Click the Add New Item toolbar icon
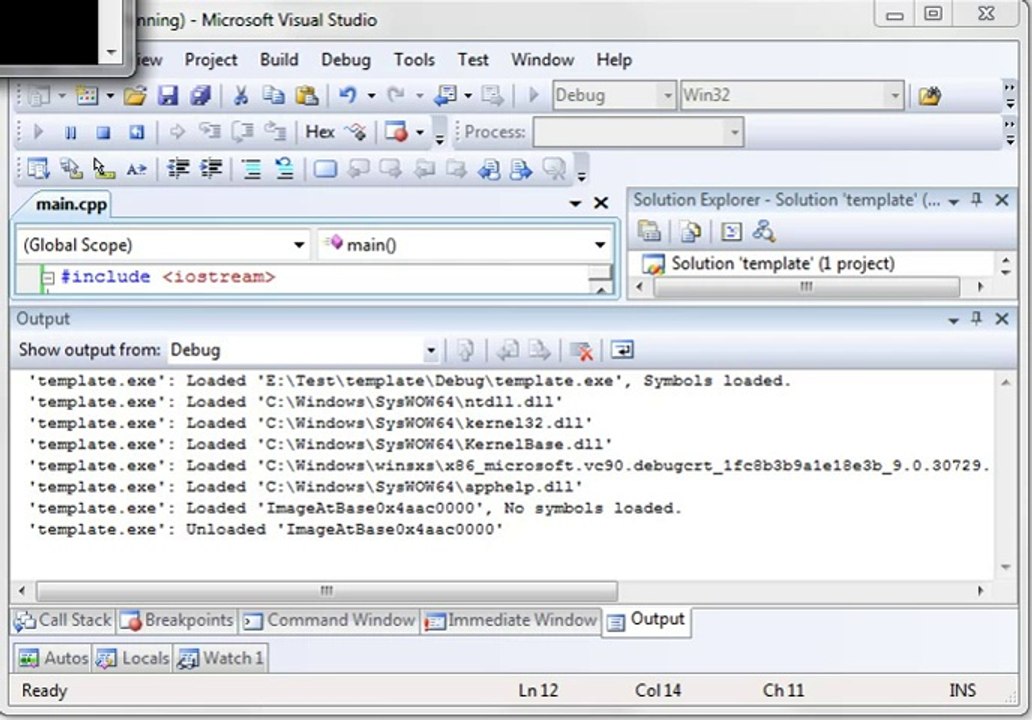 click(x=88, y=96)
